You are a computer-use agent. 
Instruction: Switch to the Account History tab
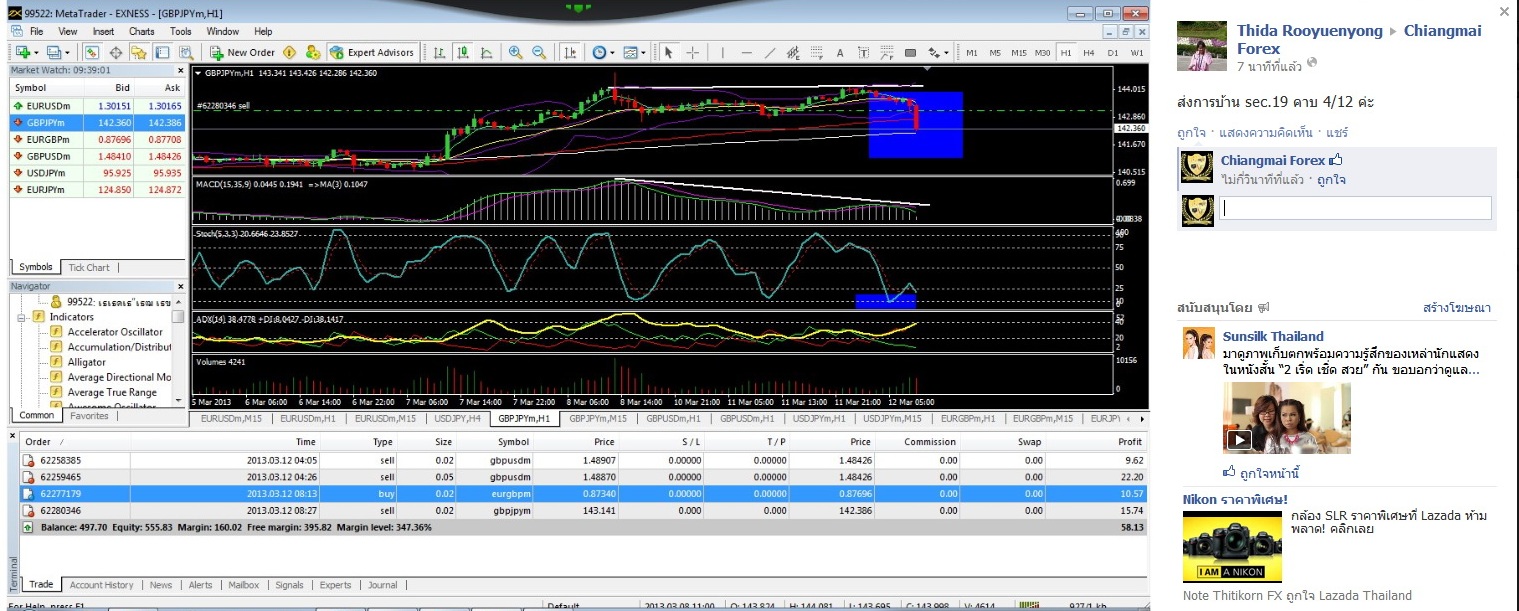101,585
